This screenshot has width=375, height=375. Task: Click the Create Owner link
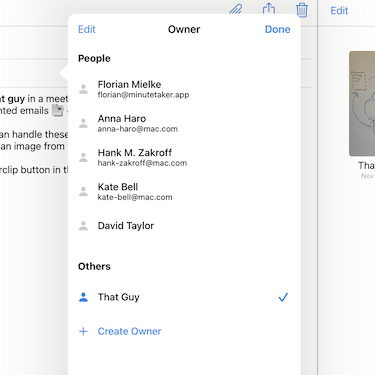129,331
